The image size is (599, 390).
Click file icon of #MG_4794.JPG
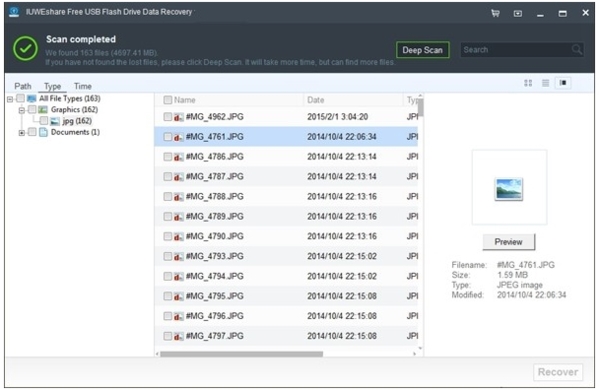(x=178, y=276)
